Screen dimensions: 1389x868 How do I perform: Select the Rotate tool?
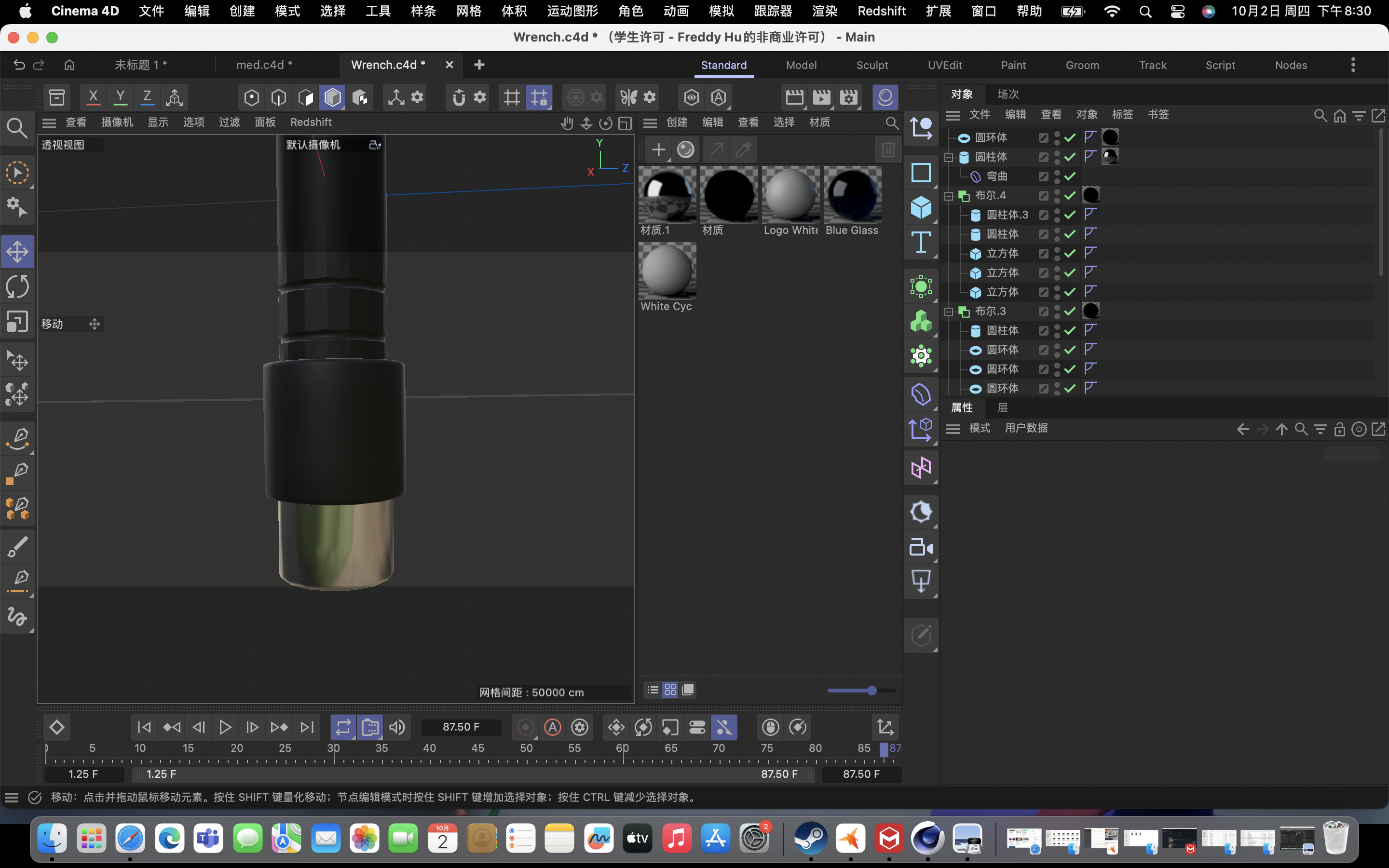click(17, 286)
